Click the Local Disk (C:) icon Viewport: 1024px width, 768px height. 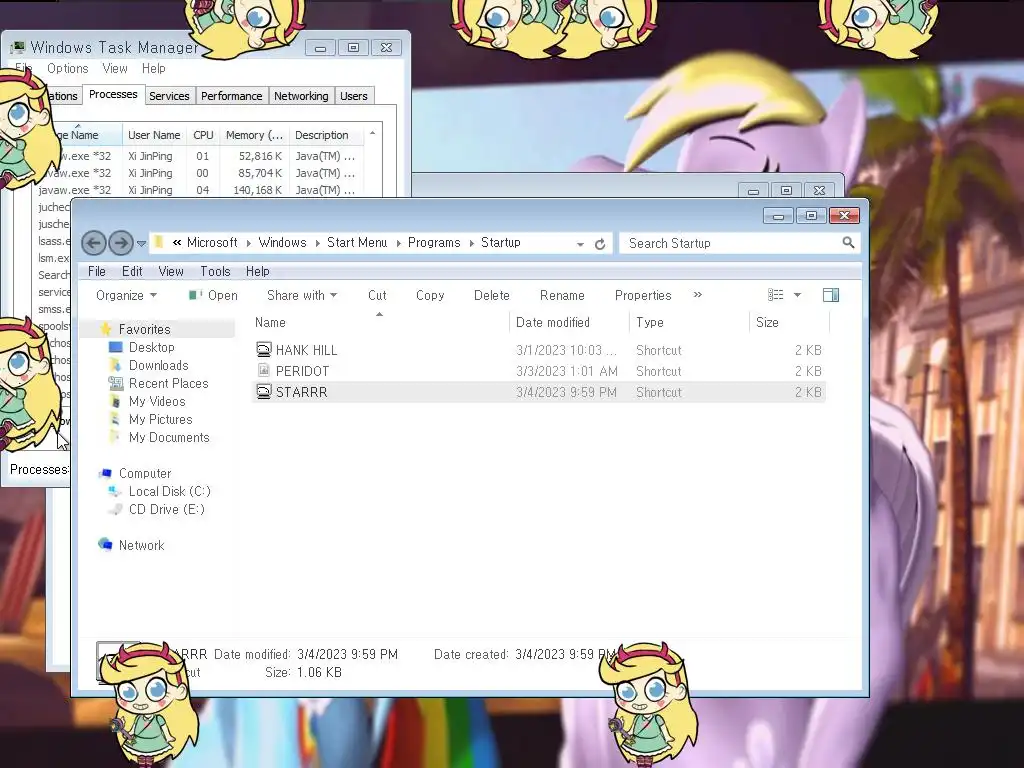point(115,490)
